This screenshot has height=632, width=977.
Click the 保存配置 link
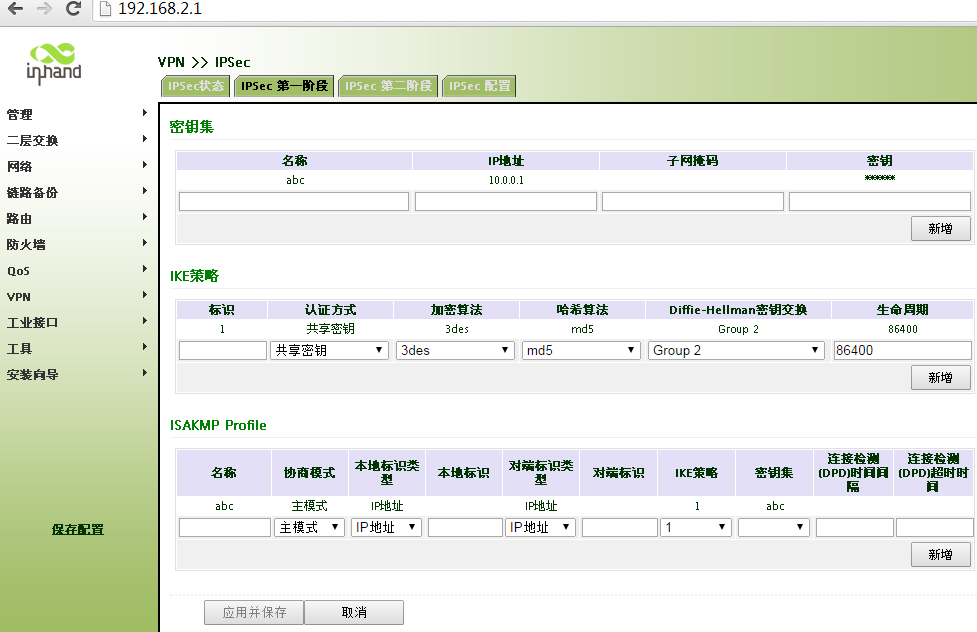coord(77,529)
